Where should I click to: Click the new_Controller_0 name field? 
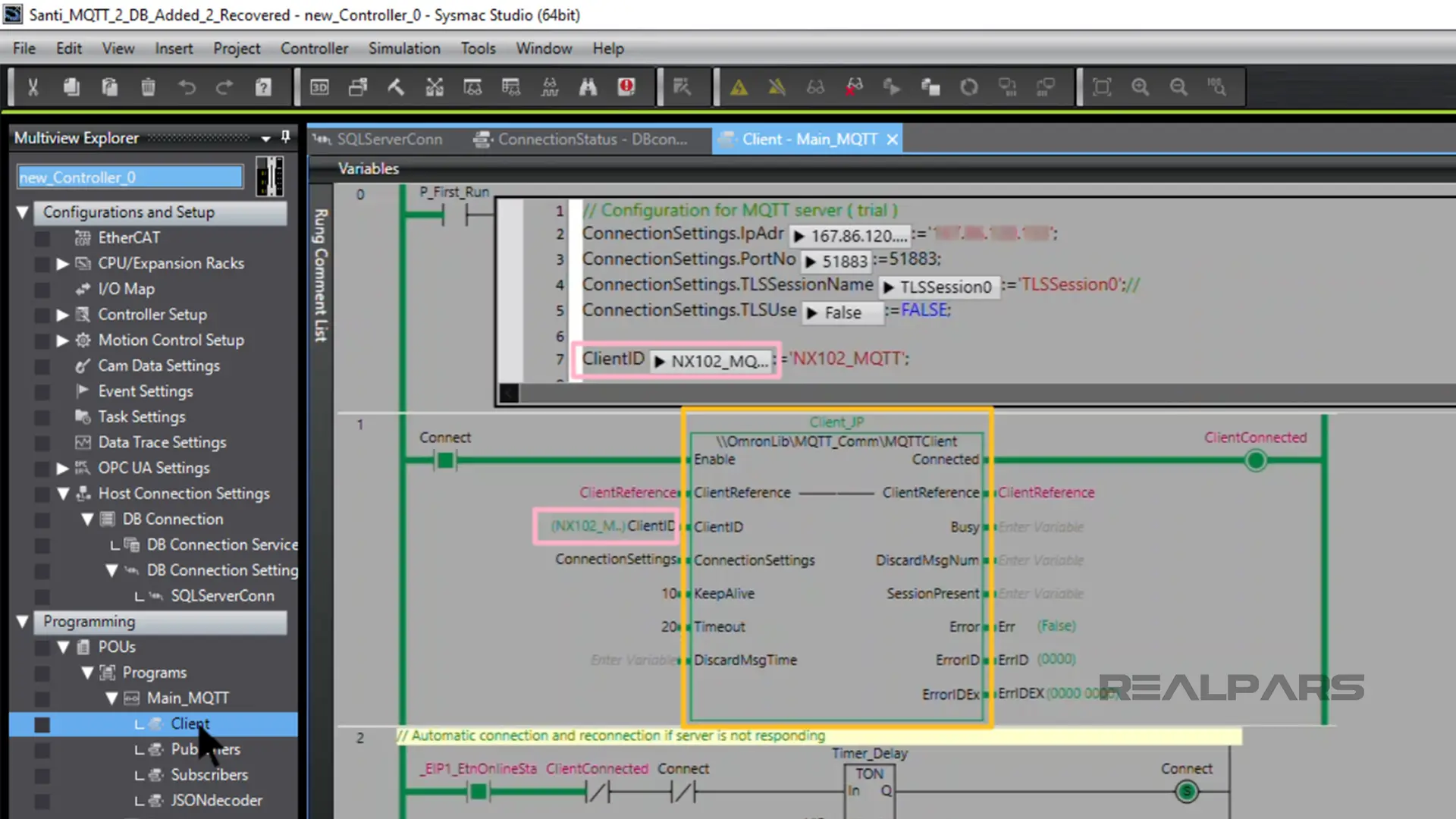coord(129,177)
